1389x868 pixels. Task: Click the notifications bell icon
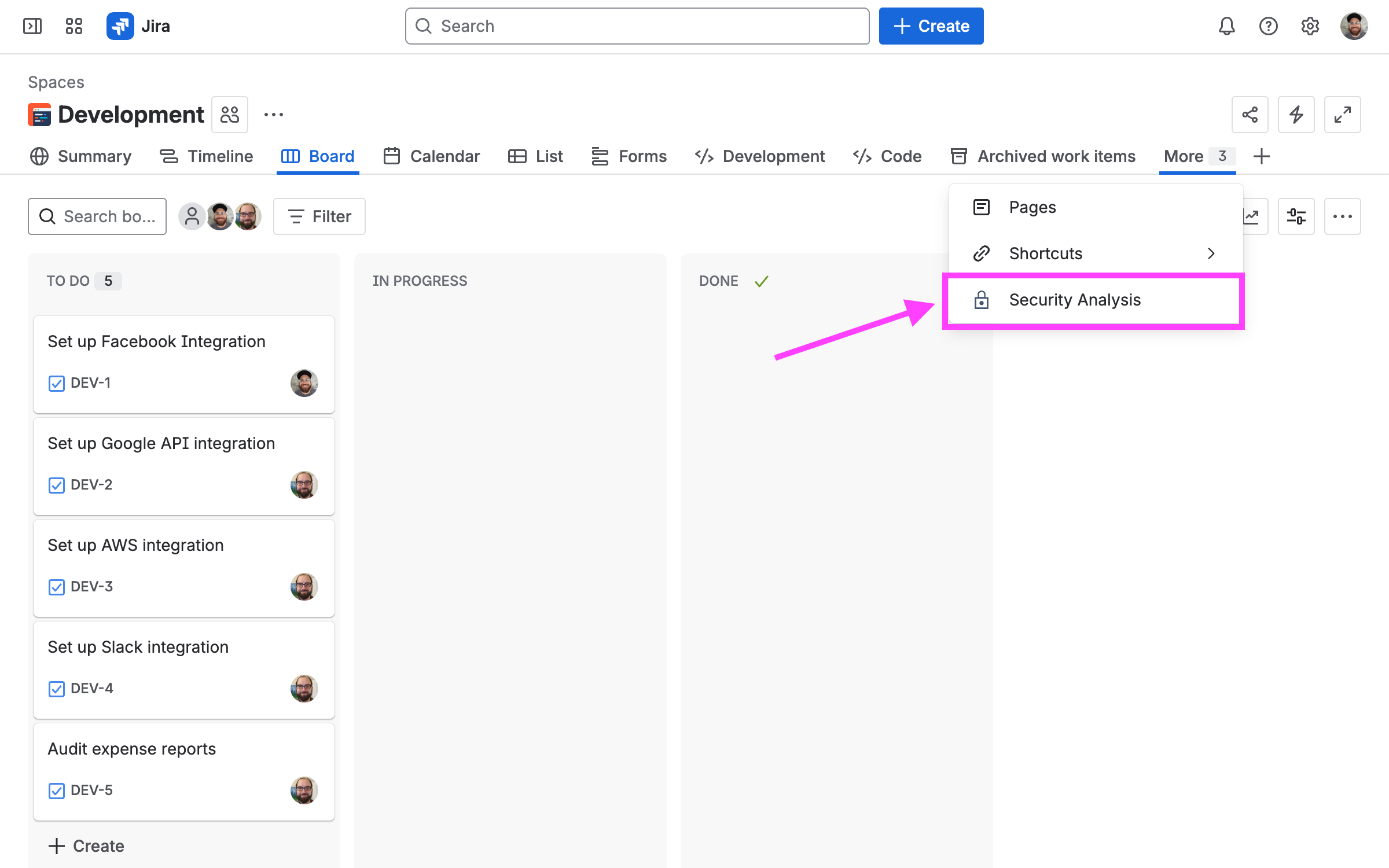(1226, 26)
